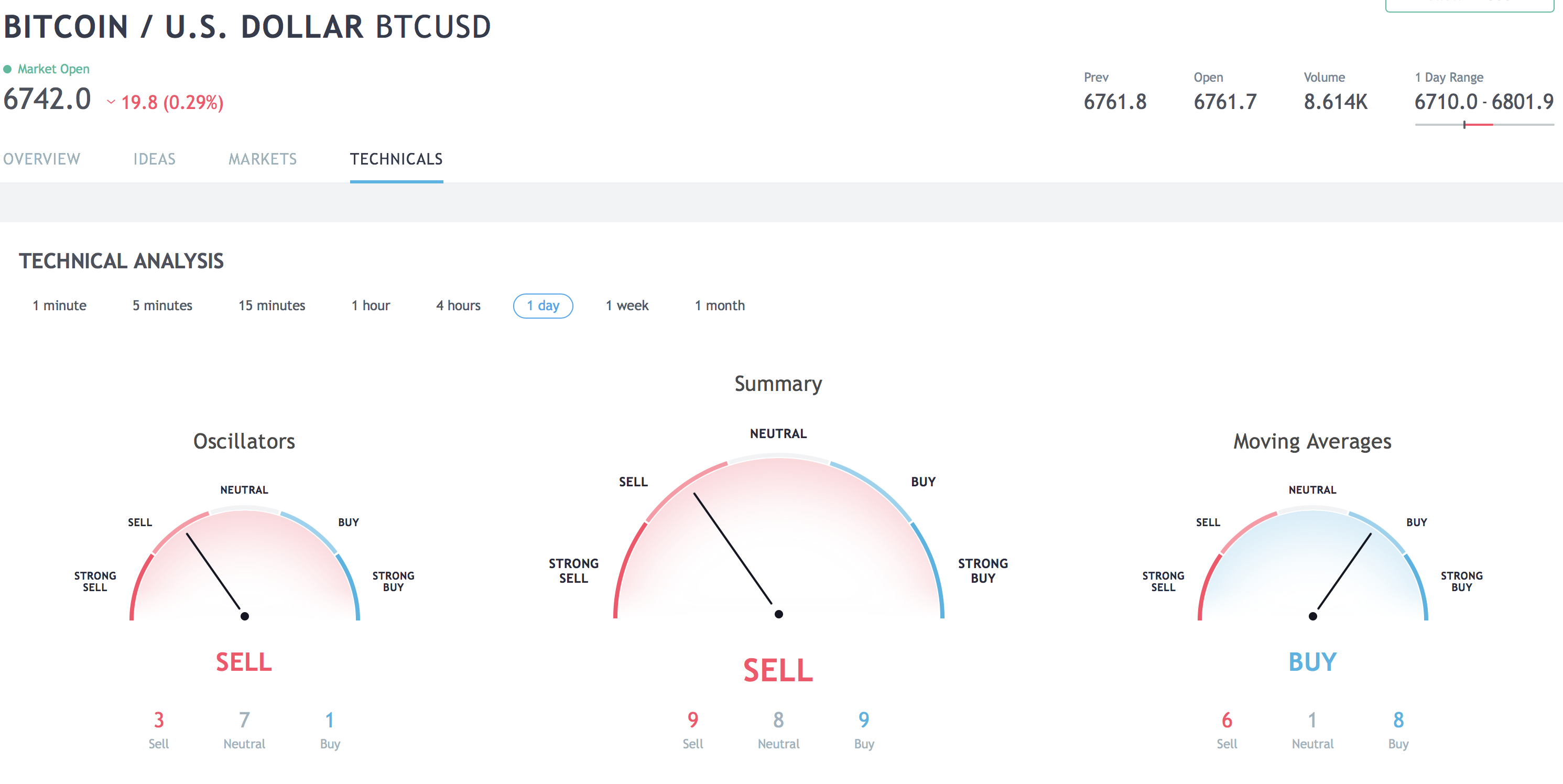Pick the 4 hours interval
1563x784 pixels.
(x=458, y=305)
